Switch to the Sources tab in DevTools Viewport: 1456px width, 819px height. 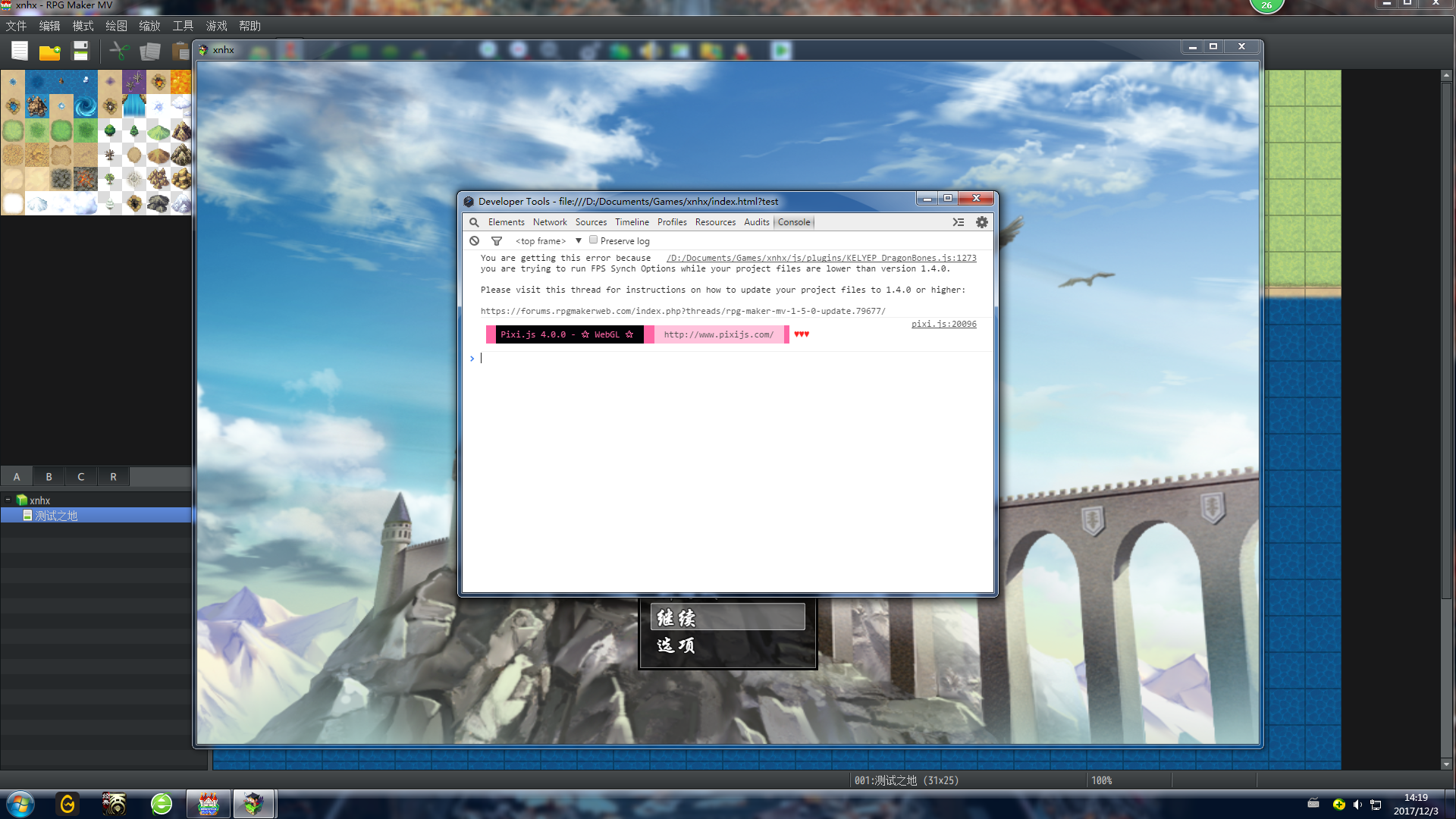pyautogui.click(x=591, y=222)
